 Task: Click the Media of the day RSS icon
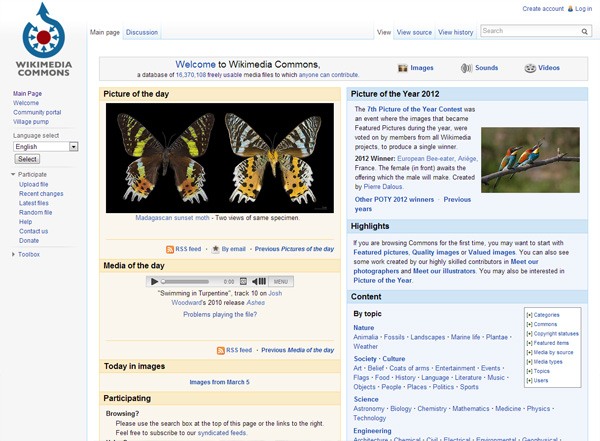pyautogui.click(x=221, y=350)
